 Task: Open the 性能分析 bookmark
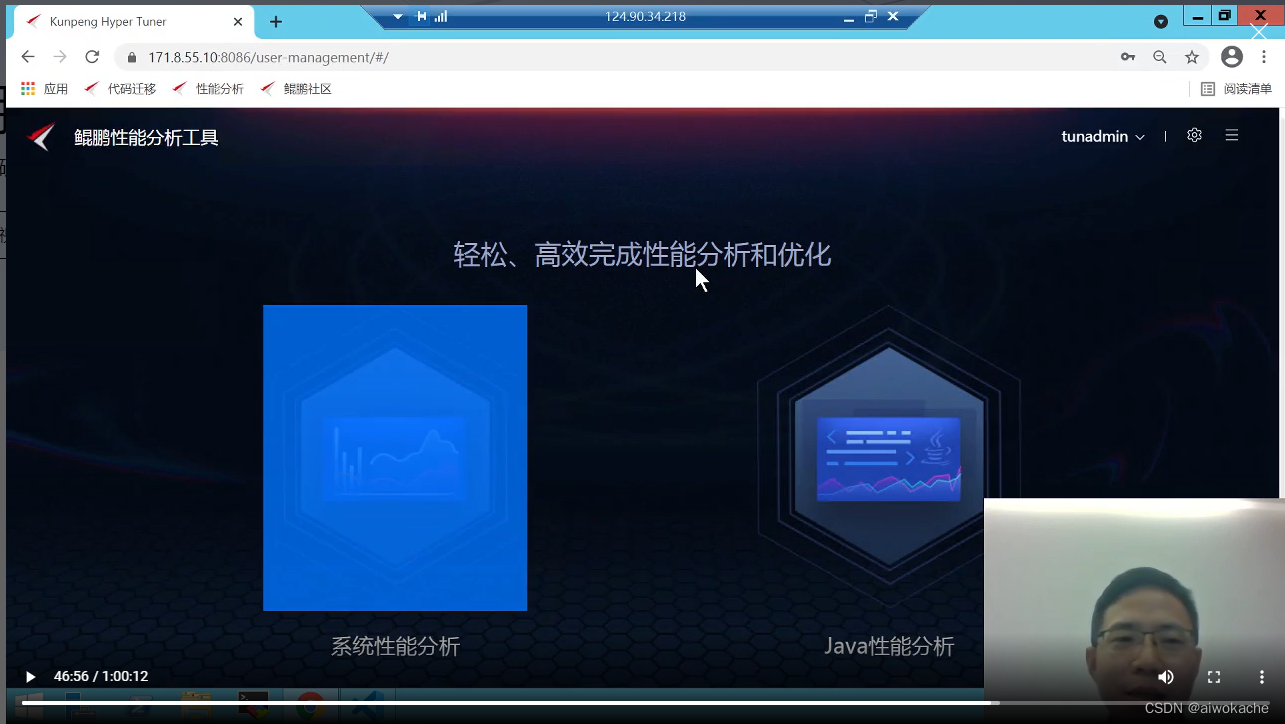coord(208,89)
